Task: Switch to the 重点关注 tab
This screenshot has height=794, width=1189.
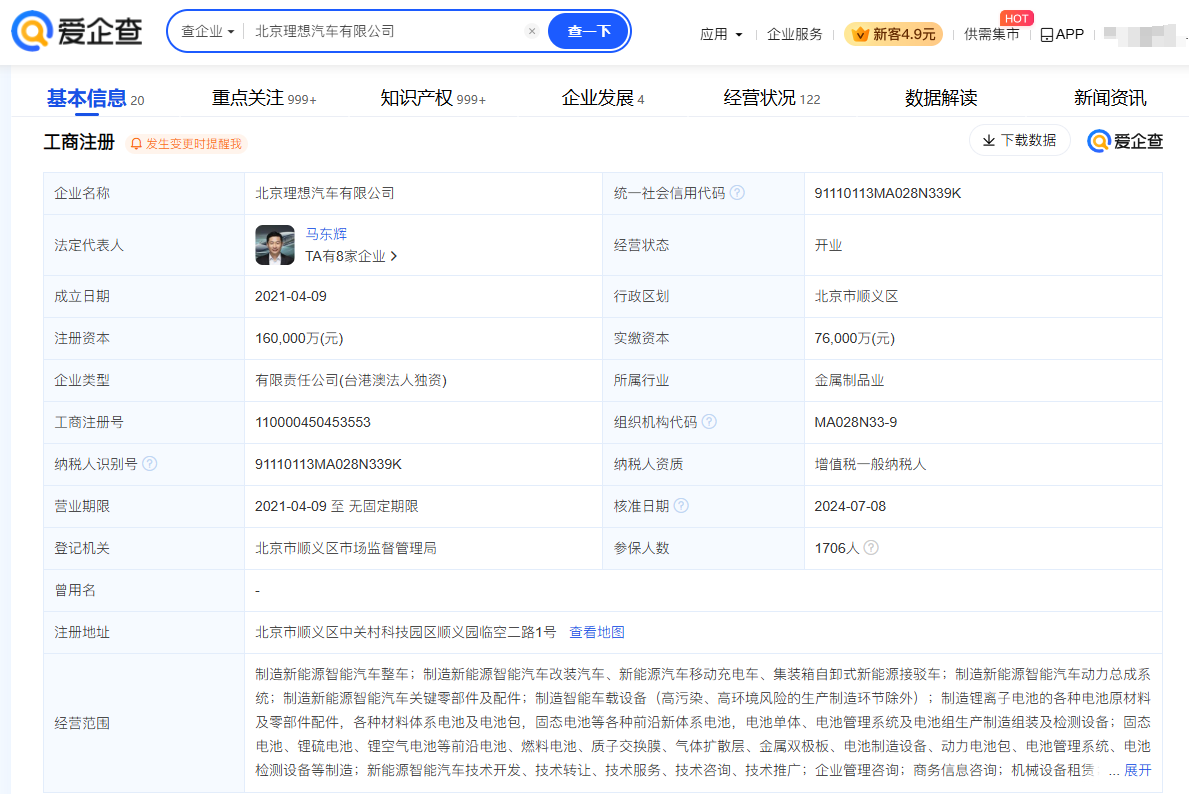Action: 264,98
